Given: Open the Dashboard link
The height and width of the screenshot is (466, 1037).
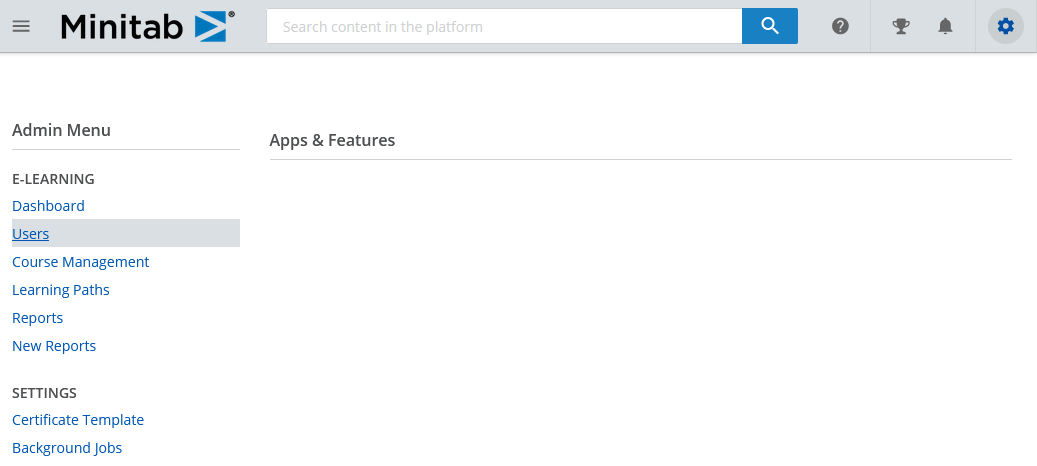Looking at the screenshot, I should (x=48, y=206).
